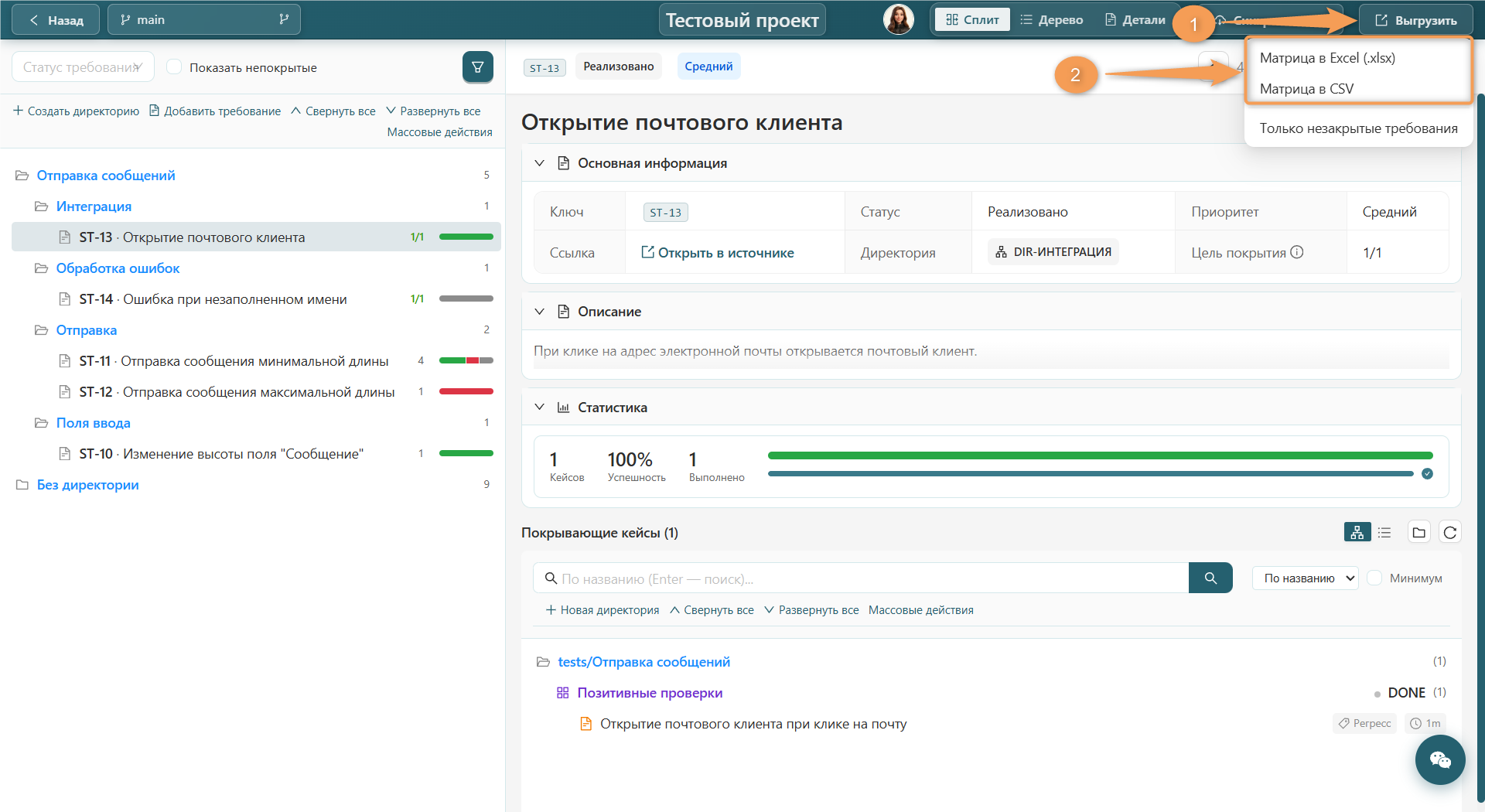1485x812 pixels.
Task: Click ST-13 document icon in tree
Action: [65, 237]
